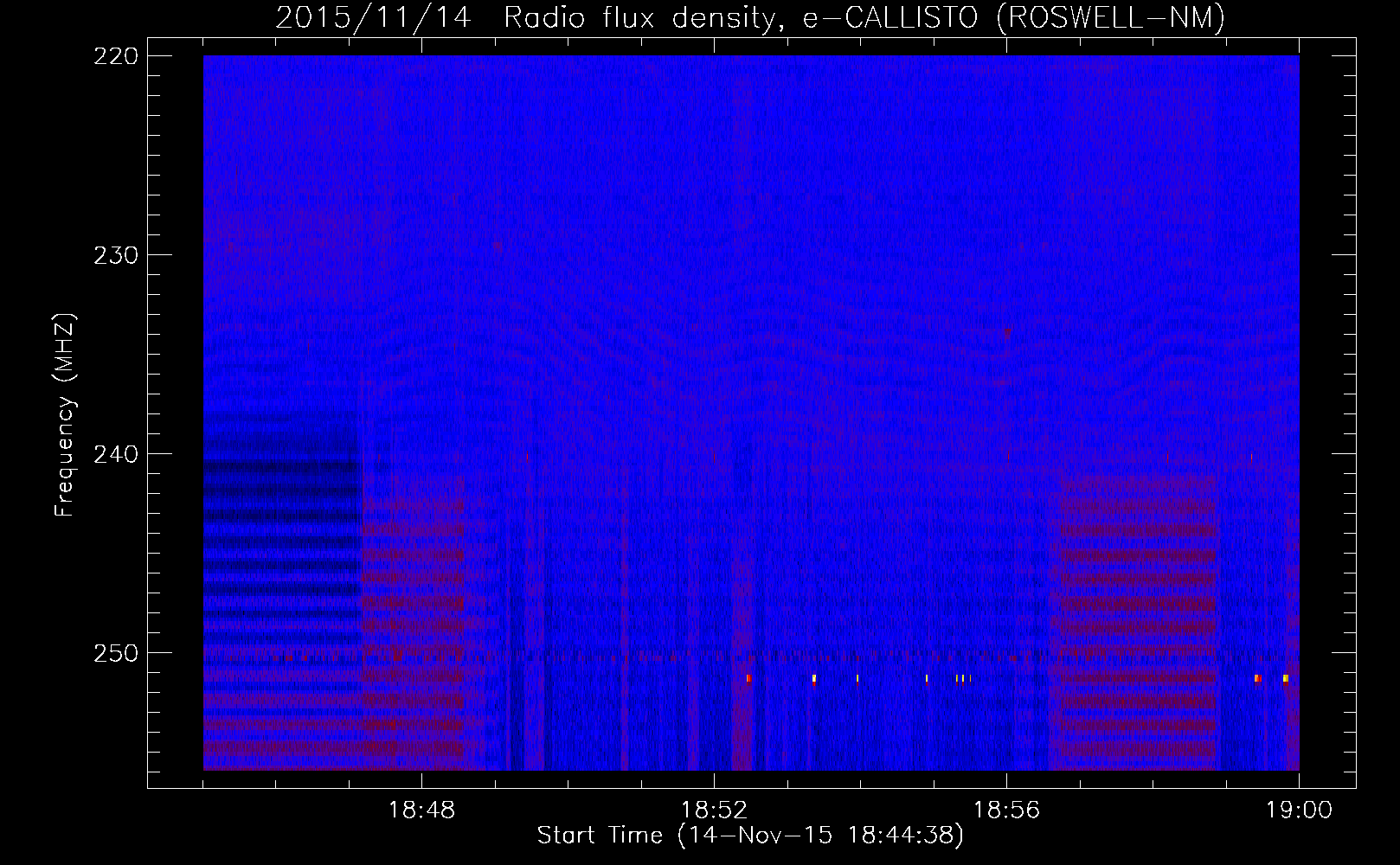Select the 240 frequency tick label

coord(115,454)
